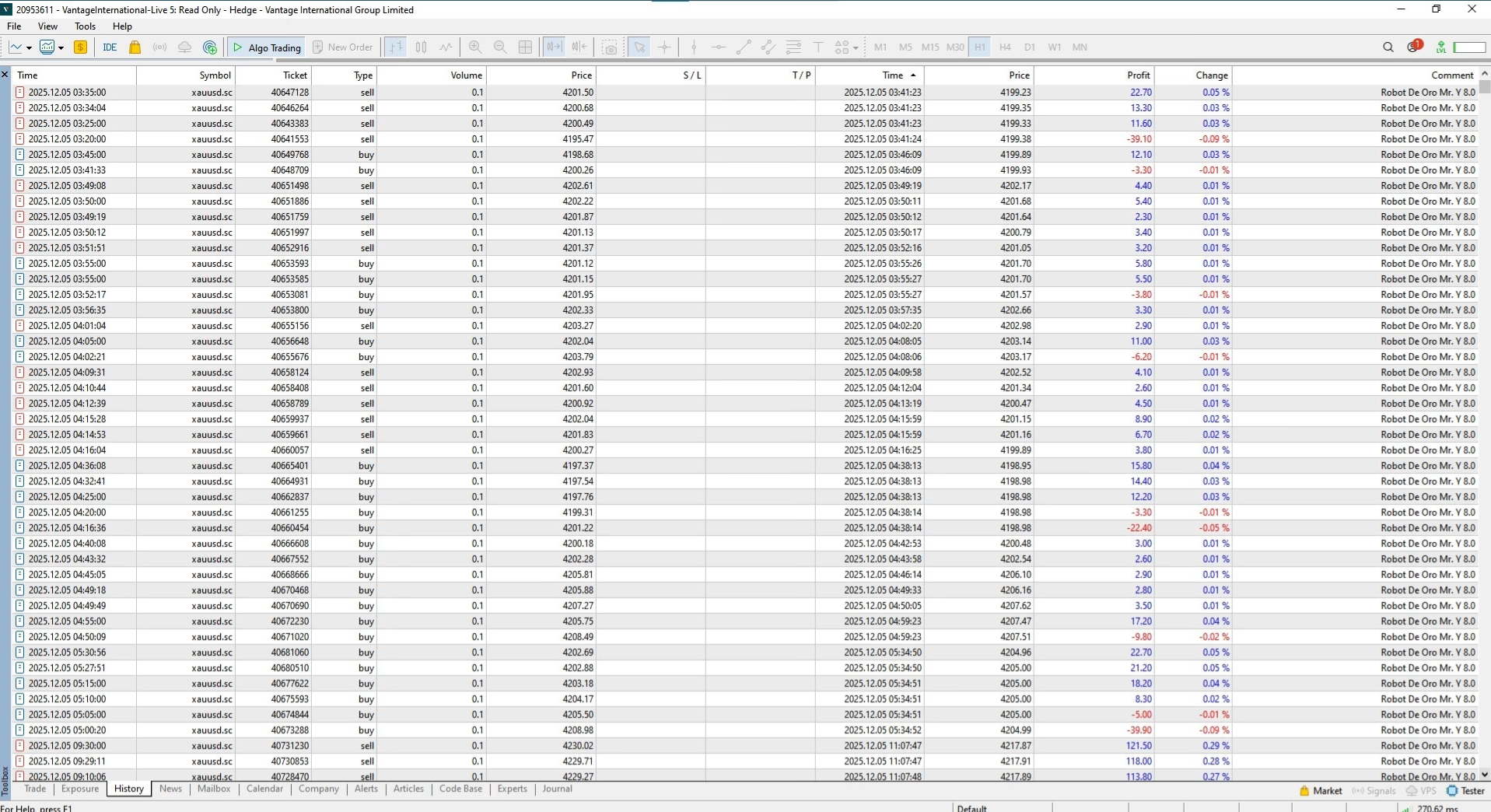Screen dimensions: 1491x812
Task: Switch to the Trade tab
Action: point(35,789)
